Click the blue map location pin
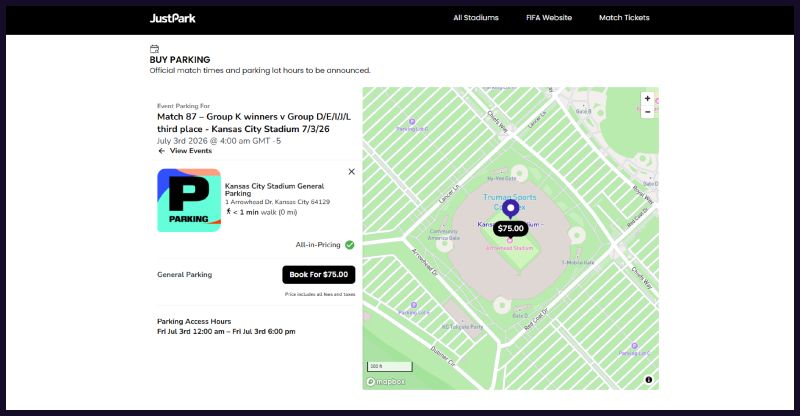Screen dimensions: 800x416 511,208
